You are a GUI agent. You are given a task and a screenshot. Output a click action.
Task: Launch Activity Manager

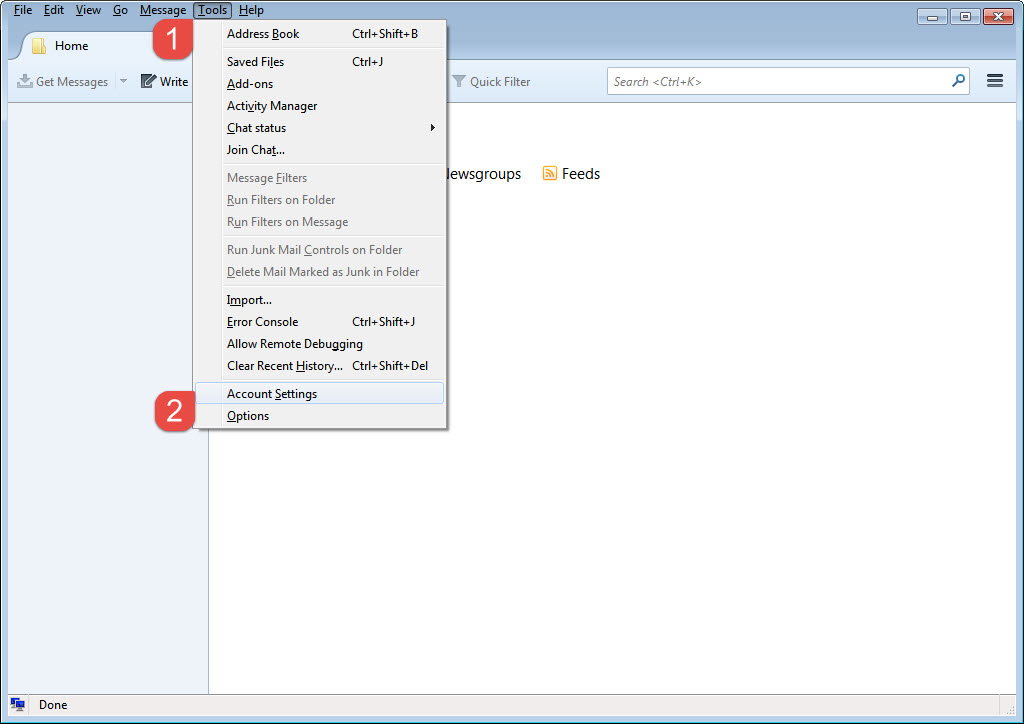(320, 106)
